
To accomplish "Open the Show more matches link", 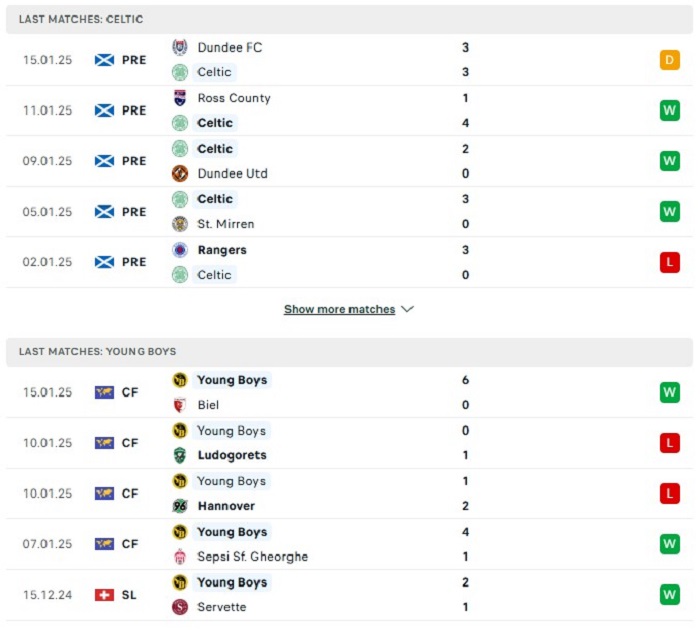I will pos(339,309).
